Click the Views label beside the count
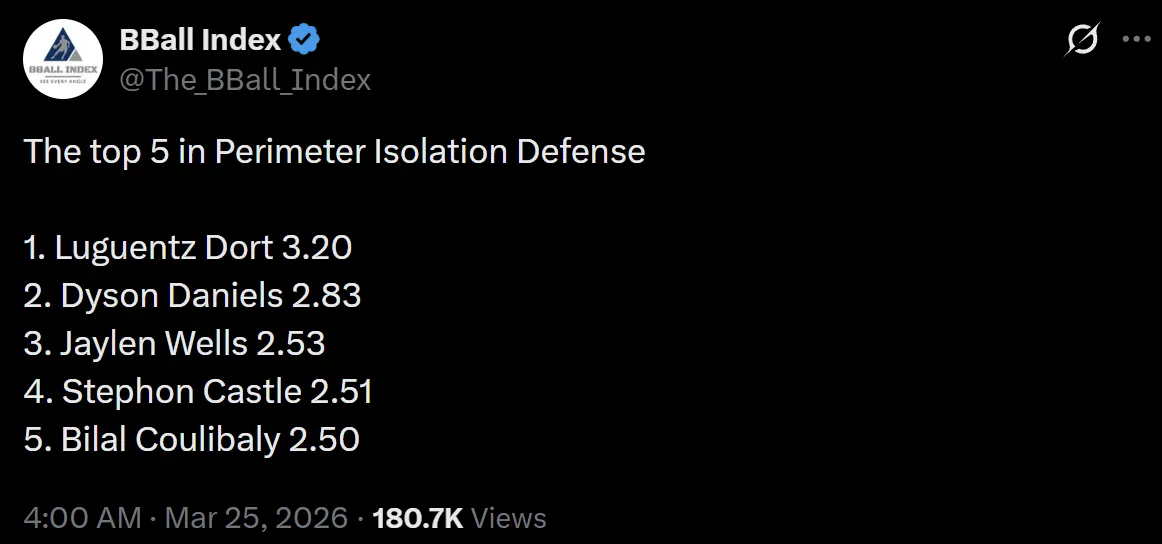The image size is (1162, 544). pyautogui.click(x=509, y=518)
